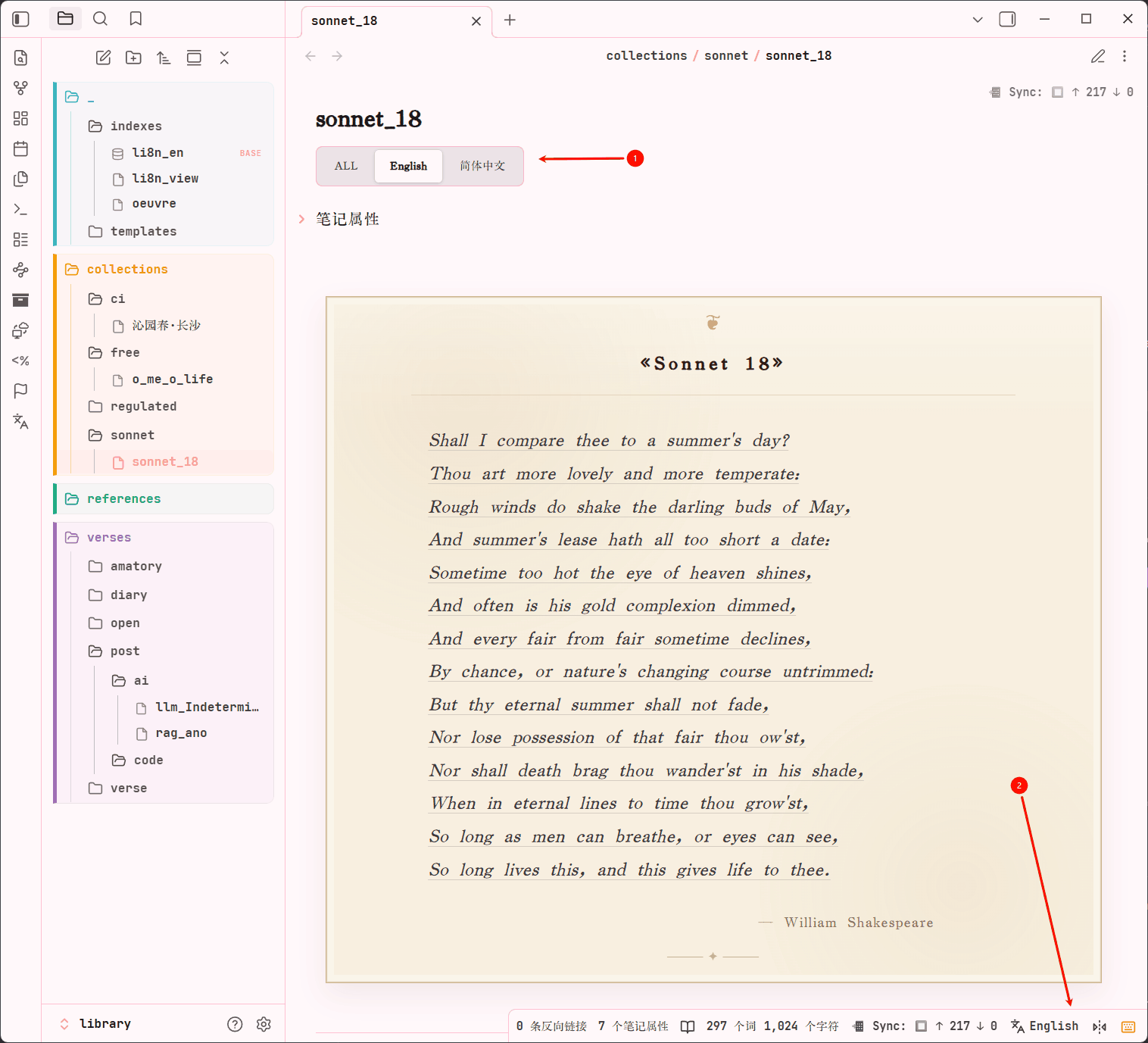
Task: Click the 297 个词 word count
Action: (731, 1026)
